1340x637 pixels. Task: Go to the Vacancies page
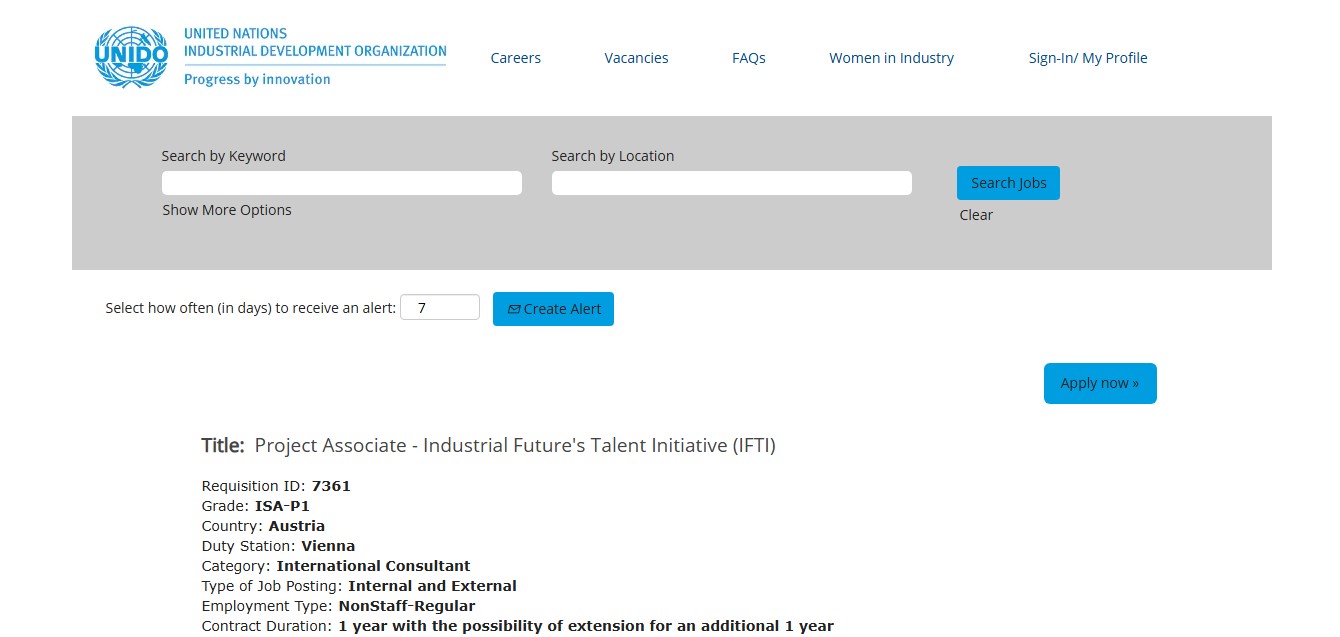click(636, 58)
